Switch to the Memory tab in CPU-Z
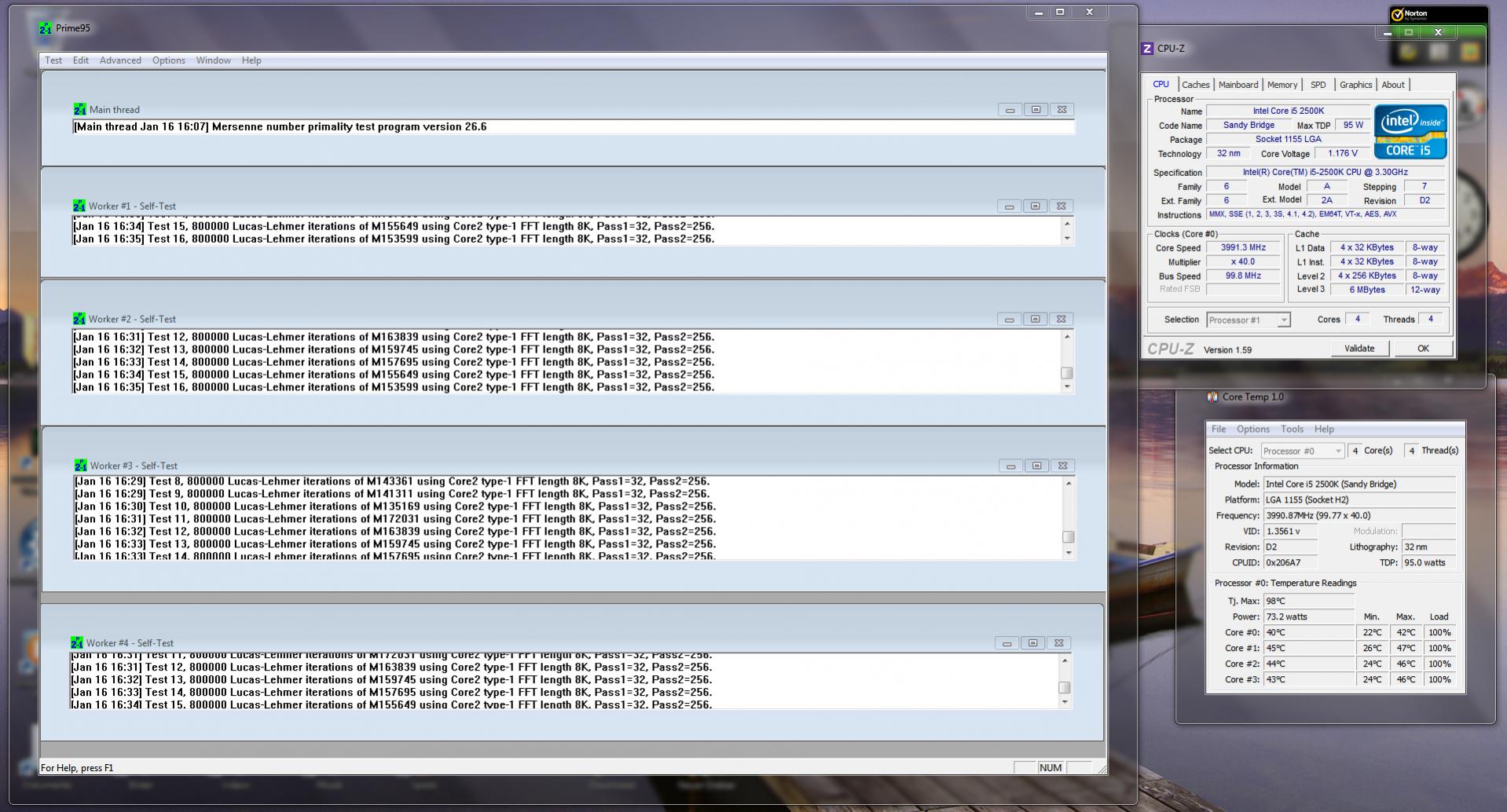This screenshot has width=1507, height=812. coord(1282,85)
